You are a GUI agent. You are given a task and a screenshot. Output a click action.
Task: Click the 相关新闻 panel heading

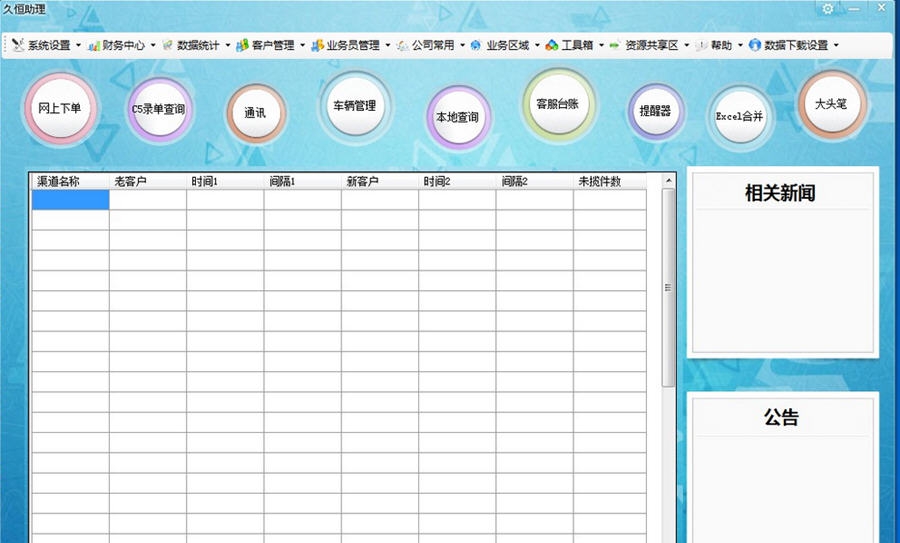click(x=780, y=193)
